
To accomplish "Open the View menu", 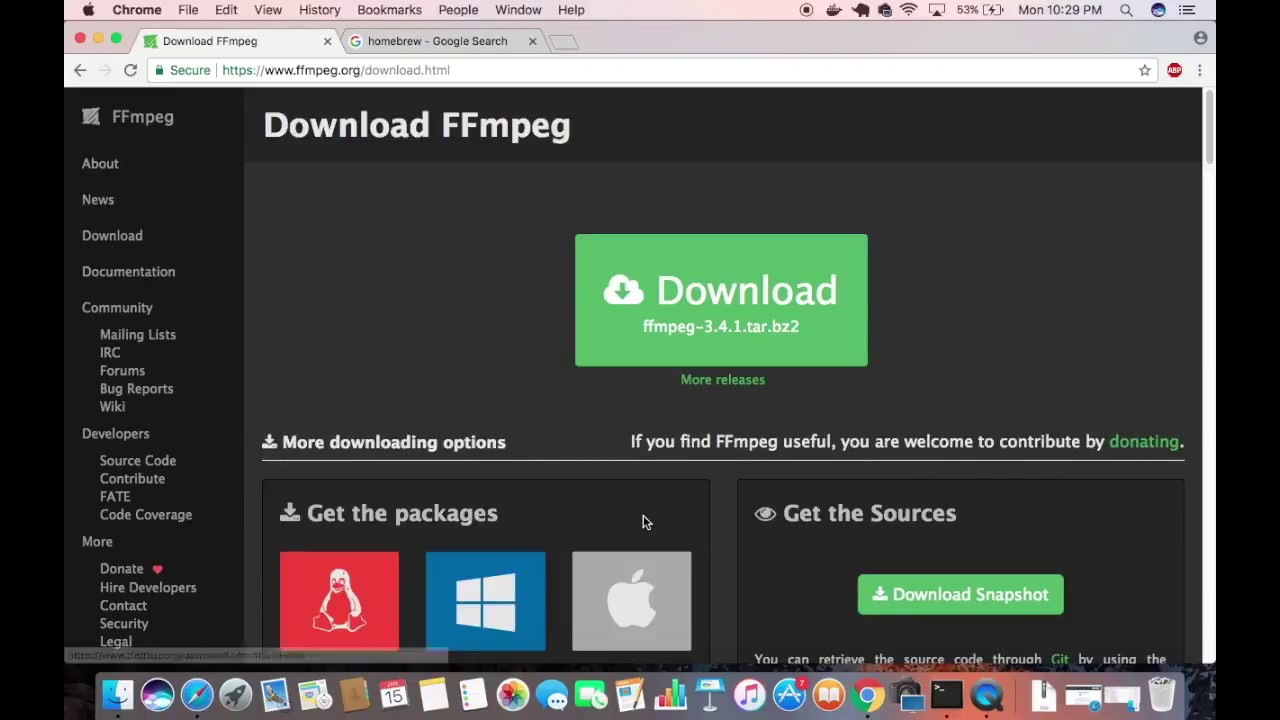I will click(268, 10).
